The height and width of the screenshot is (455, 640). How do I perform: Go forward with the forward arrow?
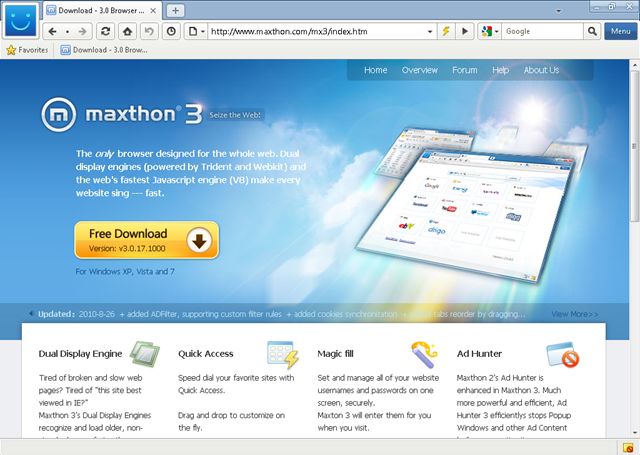(x=82, y=31)
